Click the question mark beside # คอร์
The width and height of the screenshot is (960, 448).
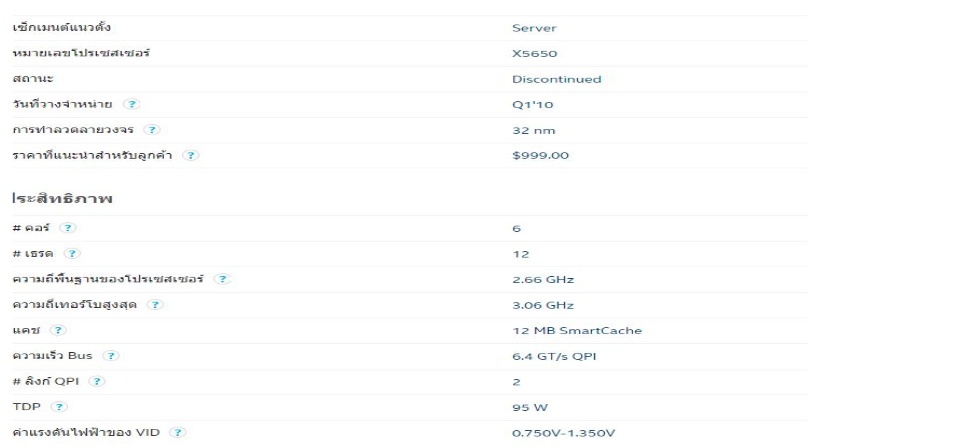(68, 228)
